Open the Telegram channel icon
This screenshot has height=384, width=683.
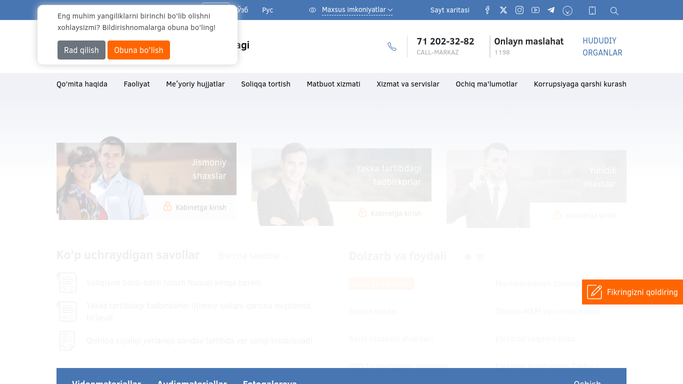(551, 10)
